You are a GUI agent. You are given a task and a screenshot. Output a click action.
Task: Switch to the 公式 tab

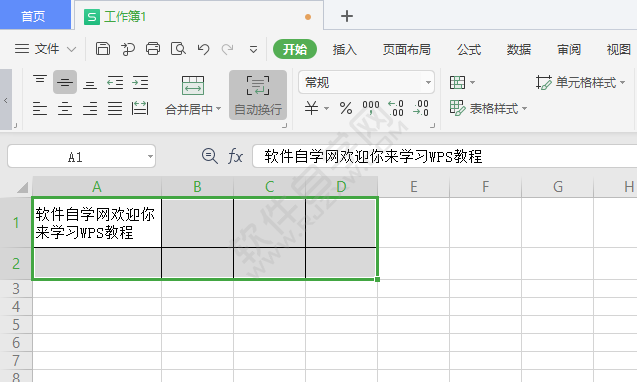point(469,50)
